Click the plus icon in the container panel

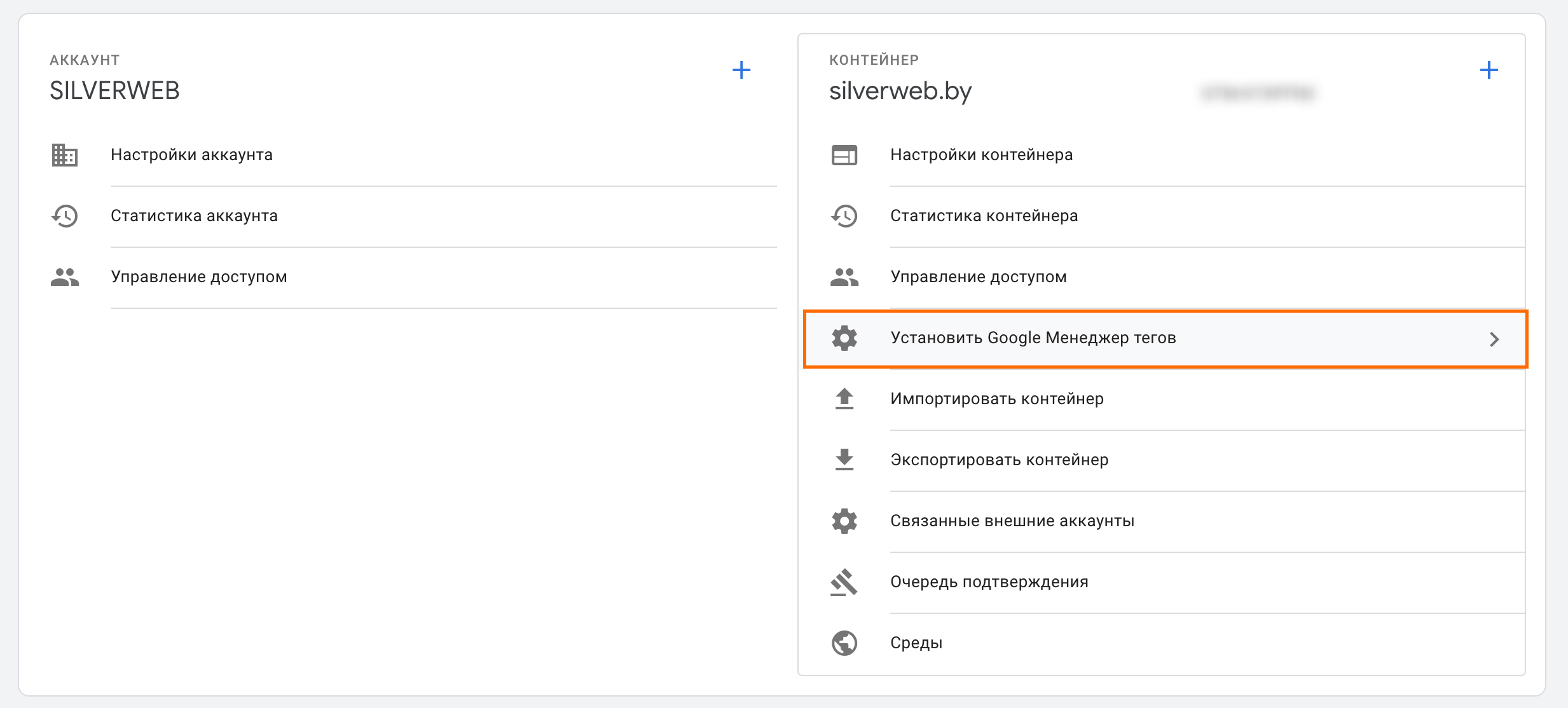click(x=1489, y=70)
